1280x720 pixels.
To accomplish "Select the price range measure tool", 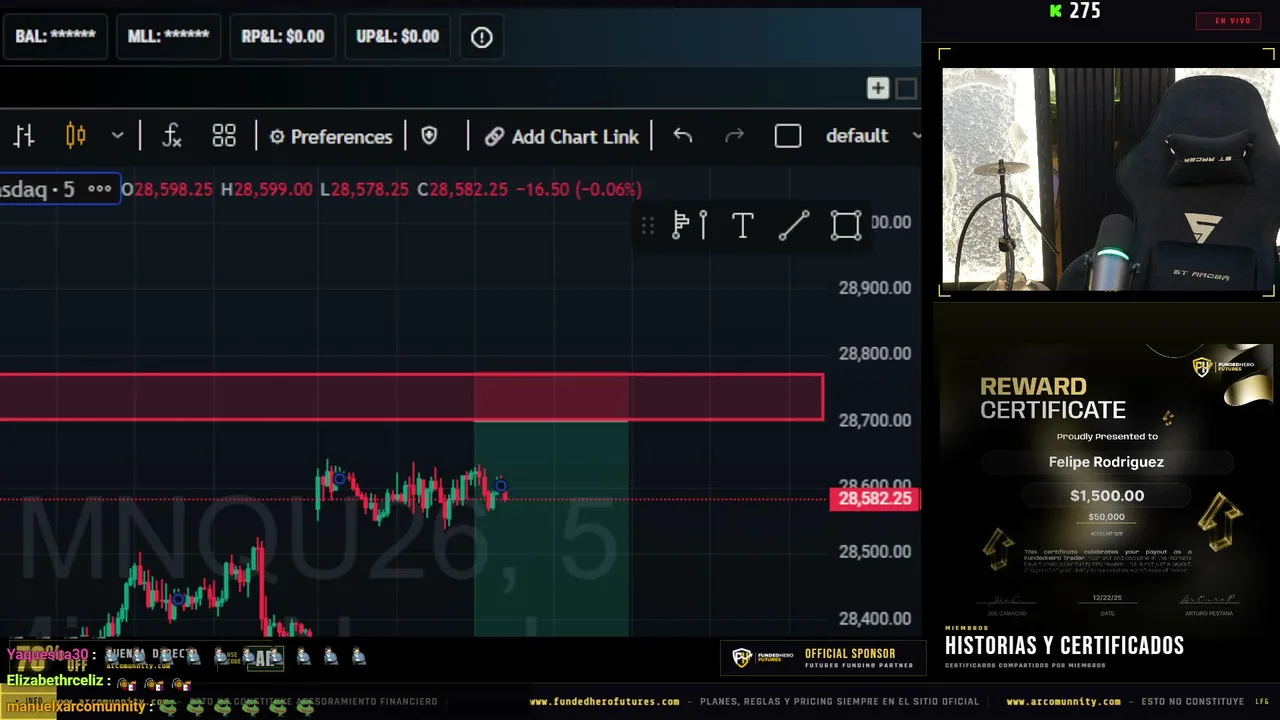I will (690, 226).
